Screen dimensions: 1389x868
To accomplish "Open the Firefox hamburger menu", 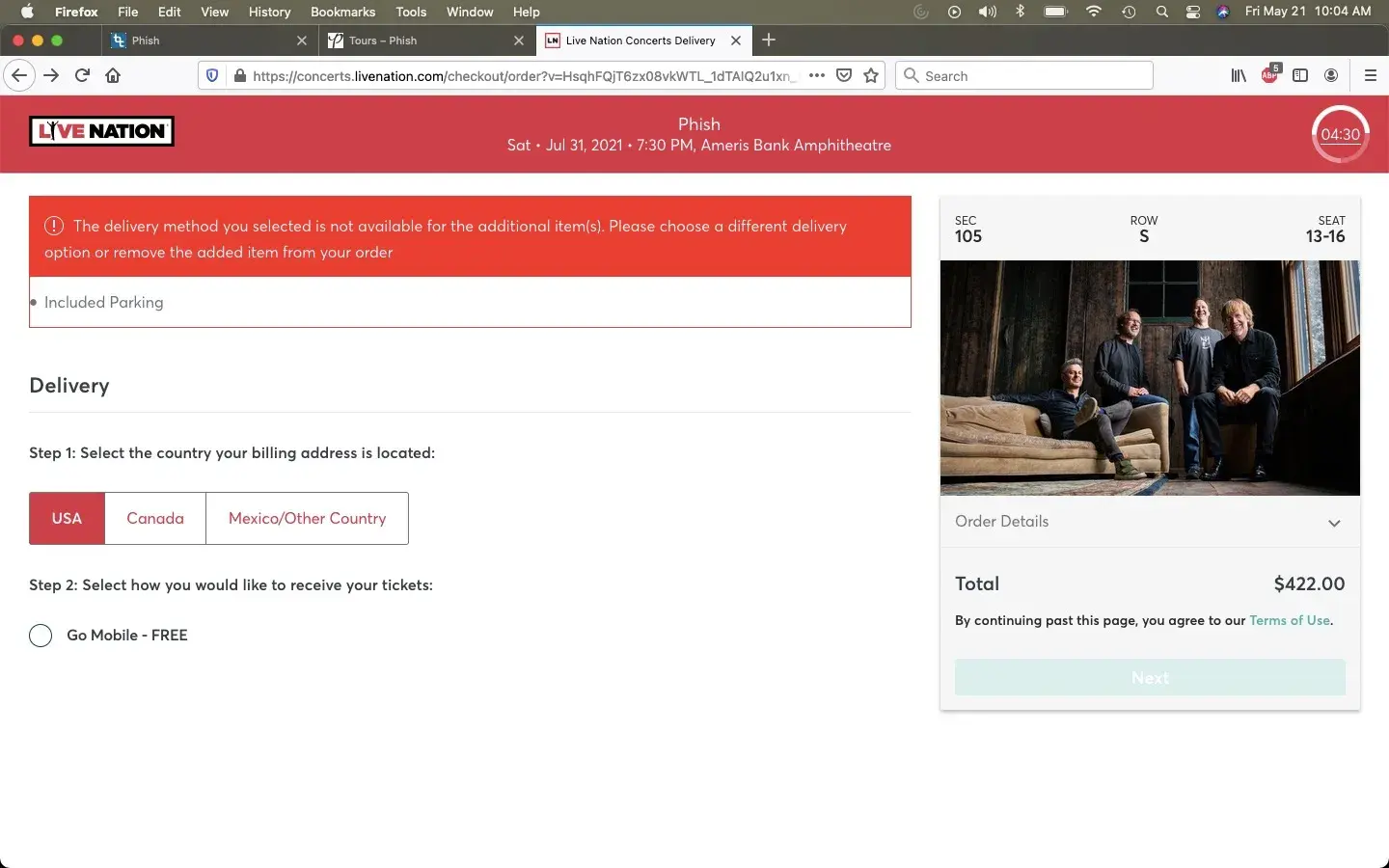I will [1370, 75].
